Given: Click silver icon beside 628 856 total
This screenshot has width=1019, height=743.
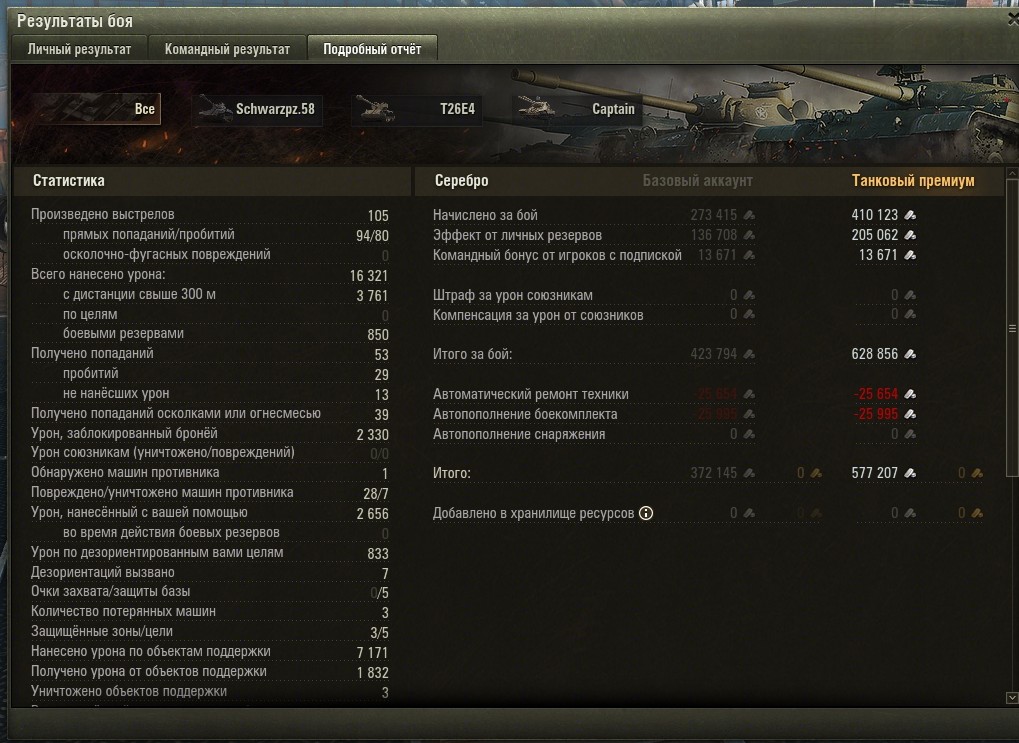Looking at the screenshot, I should tap(910, 354).
